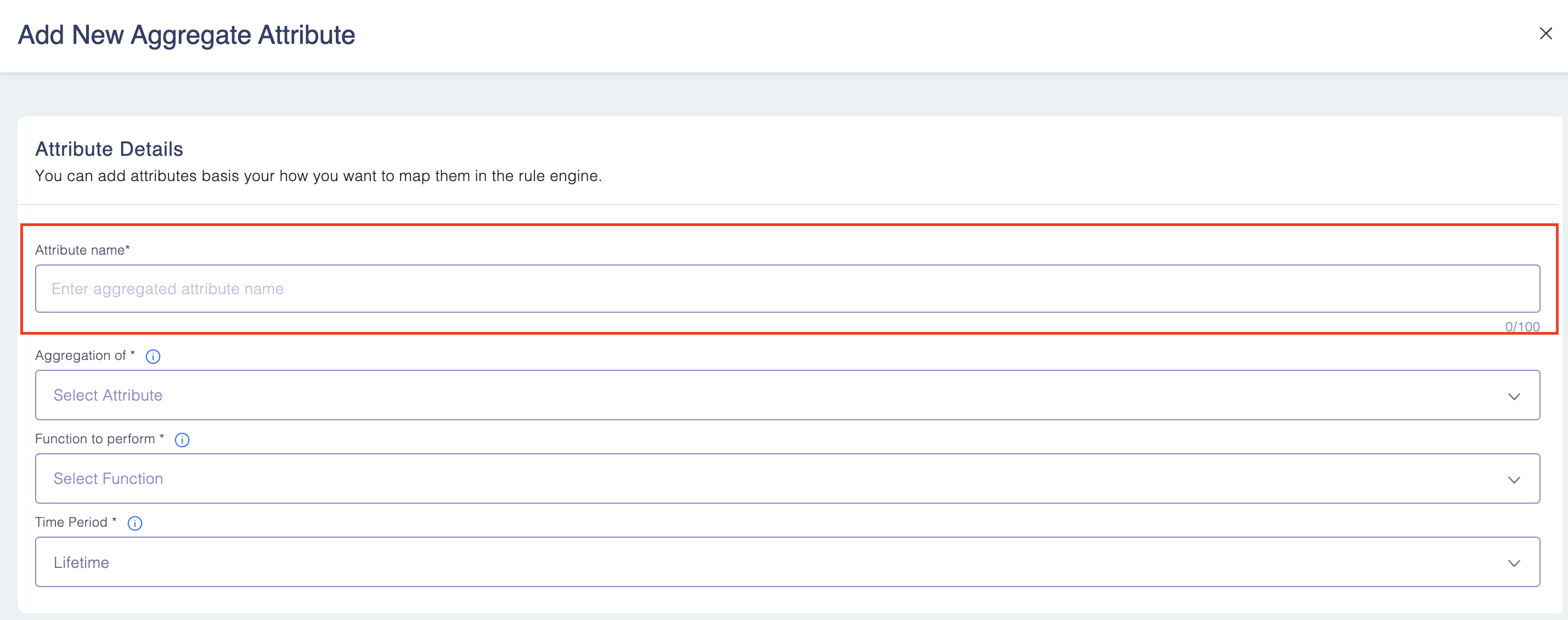Click the Time Period label
1568x620 pixels.
pos(71,522)
